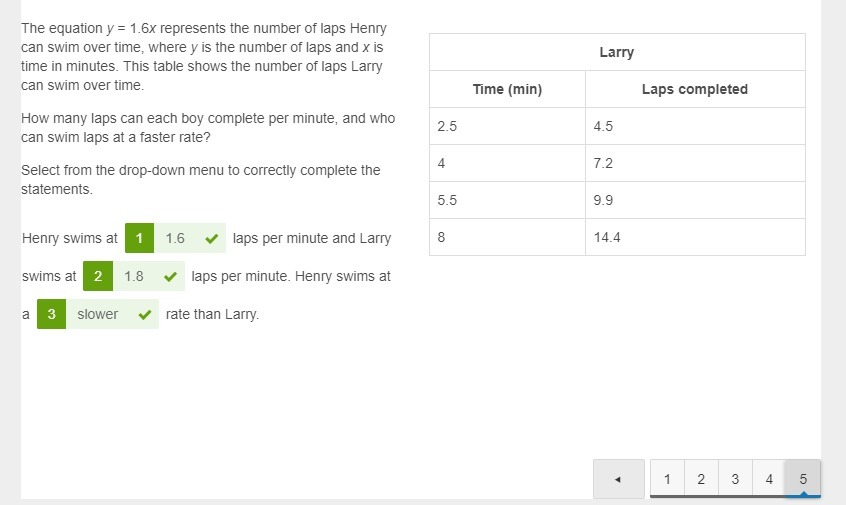Go to question page 2
This screenshot has width=846, height=505.
pos(701,479)
